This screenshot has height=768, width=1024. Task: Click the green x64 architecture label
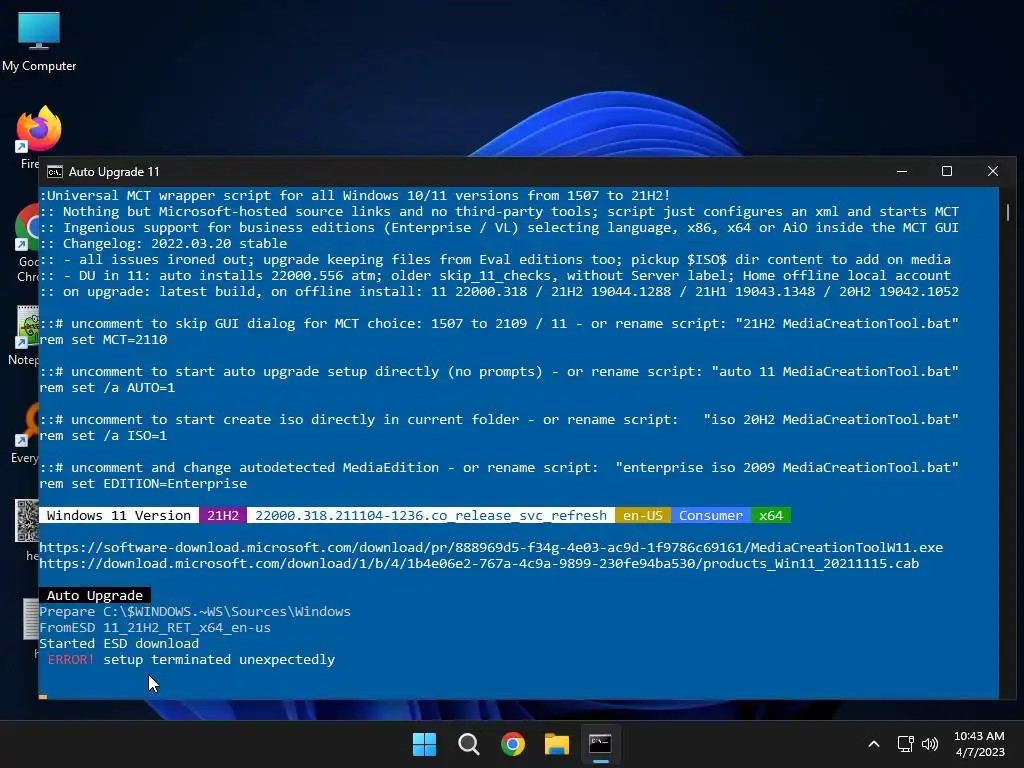771,515
